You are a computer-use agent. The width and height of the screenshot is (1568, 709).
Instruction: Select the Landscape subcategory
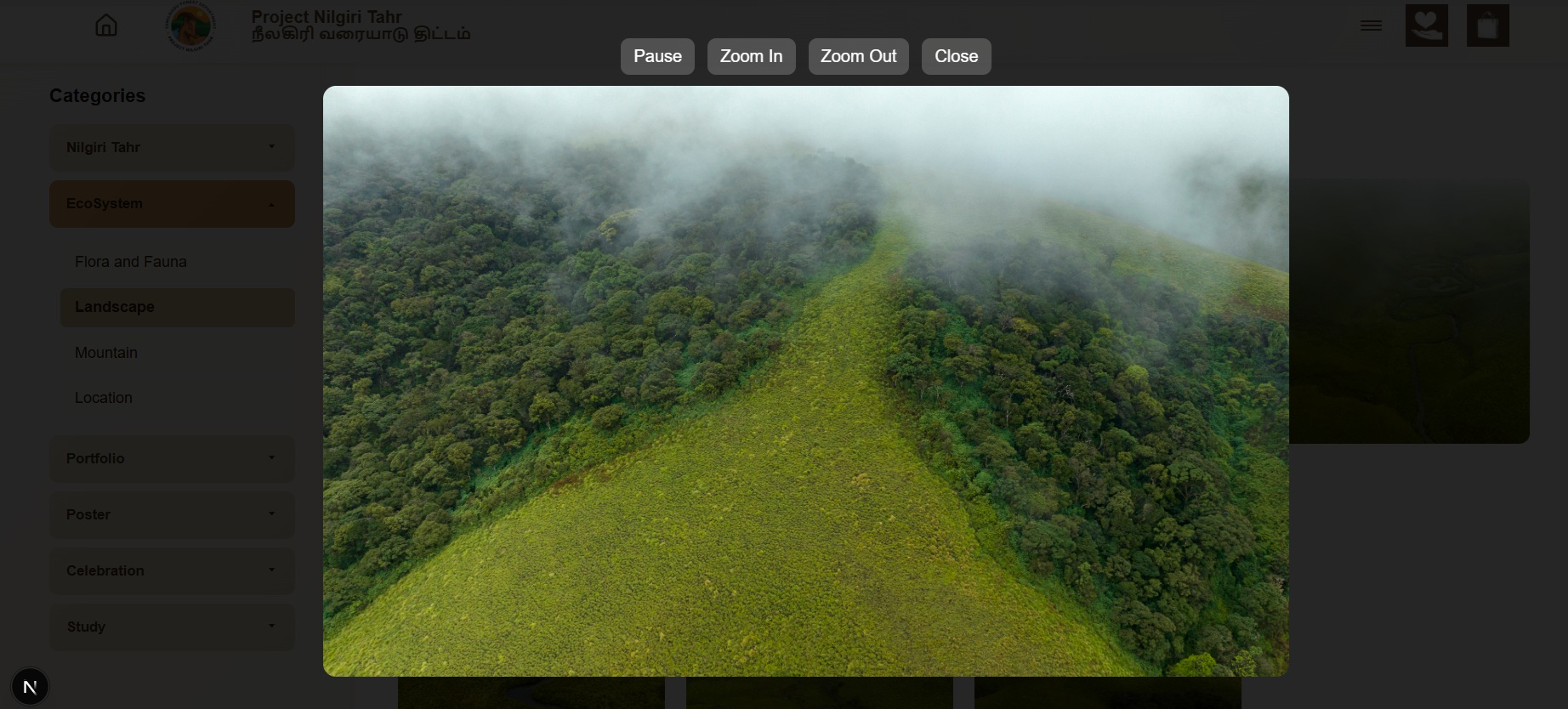pos(178,307)
